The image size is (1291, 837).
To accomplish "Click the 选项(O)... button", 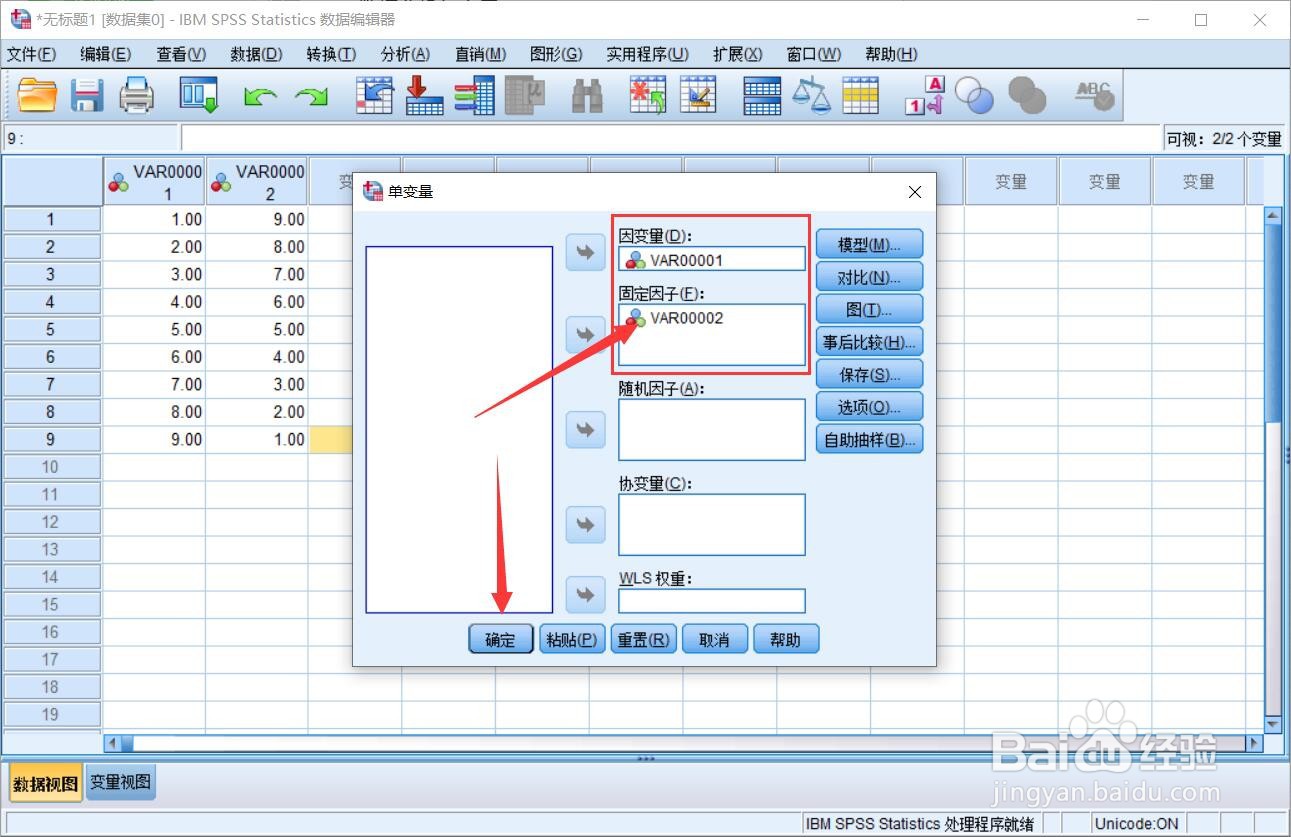I will click(x=869, y=407).
